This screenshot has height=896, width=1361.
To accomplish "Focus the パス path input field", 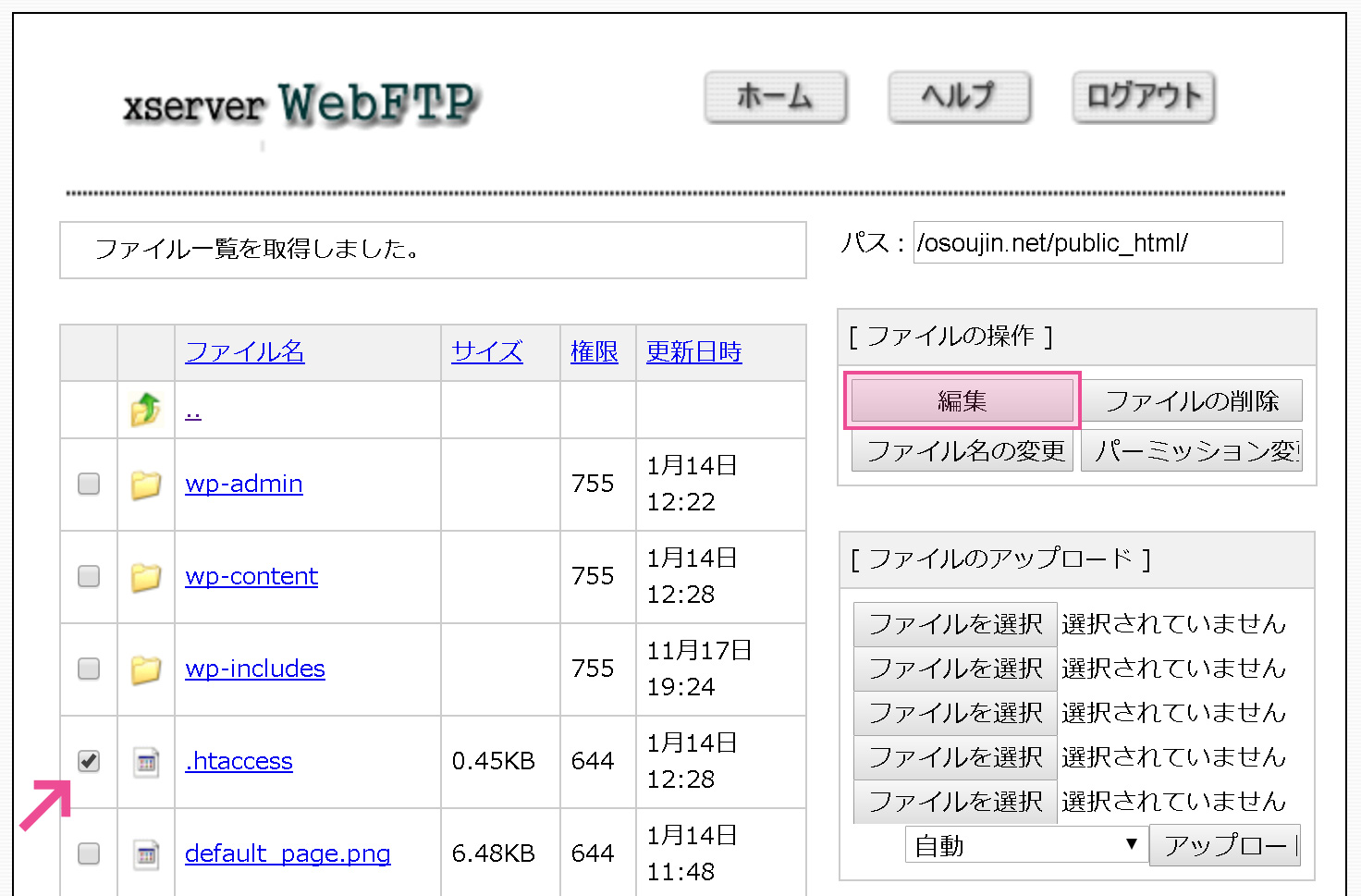I will pos(1097,242).
